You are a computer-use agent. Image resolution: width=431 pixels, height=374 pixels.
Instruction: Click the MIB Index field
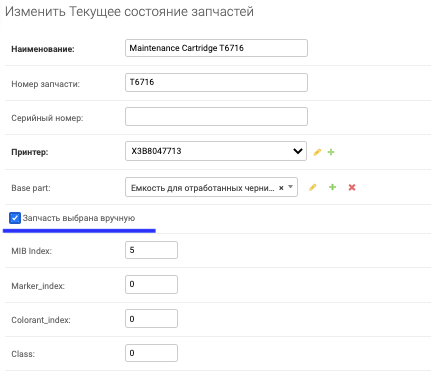coord(151,250)
